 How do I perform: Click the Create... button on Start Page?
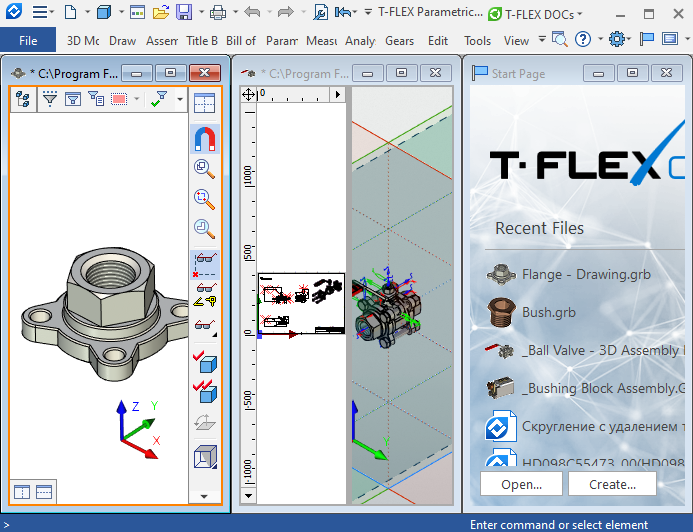(612, 484)
